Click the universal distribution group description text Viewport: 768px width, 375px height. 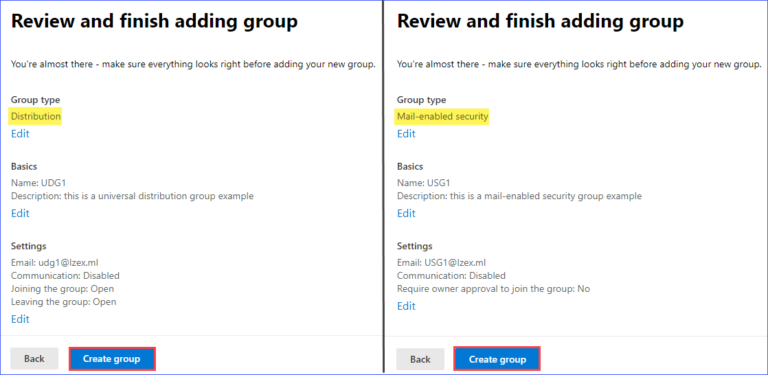[x=132, y=196]
